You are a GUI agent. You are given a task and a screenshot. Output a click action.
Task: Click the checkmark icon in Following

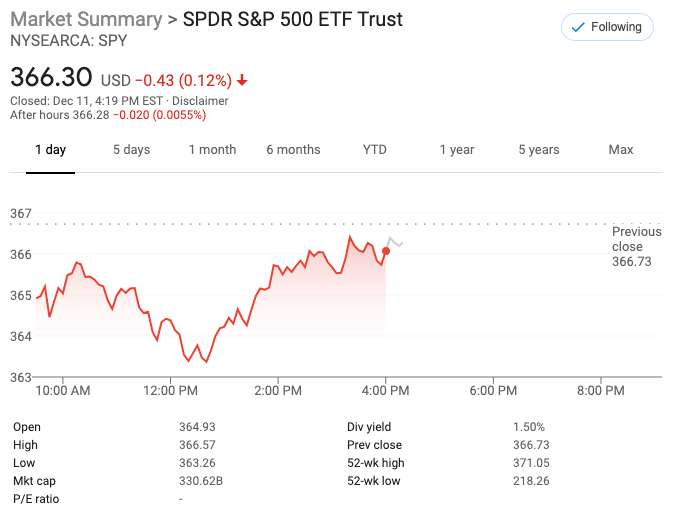[x=577, y=27]
